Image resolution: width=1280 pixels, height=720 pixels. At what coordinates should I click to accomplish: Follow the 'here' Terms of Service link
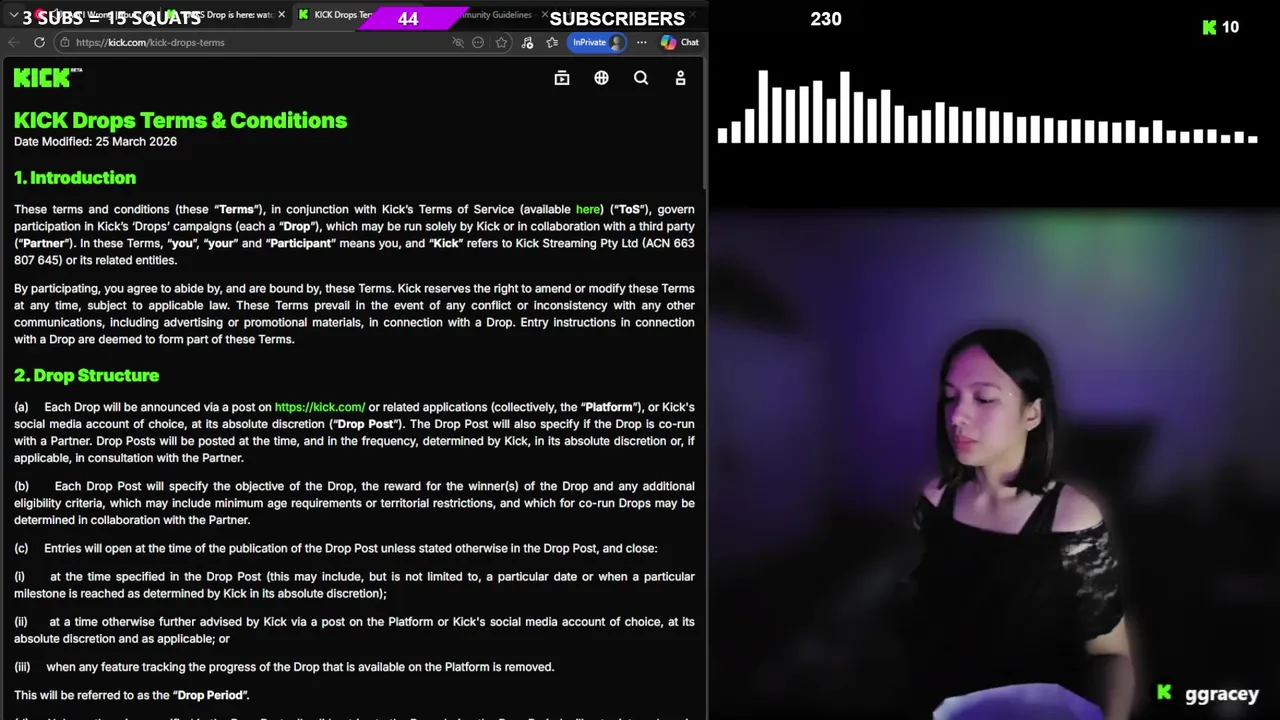588,209
